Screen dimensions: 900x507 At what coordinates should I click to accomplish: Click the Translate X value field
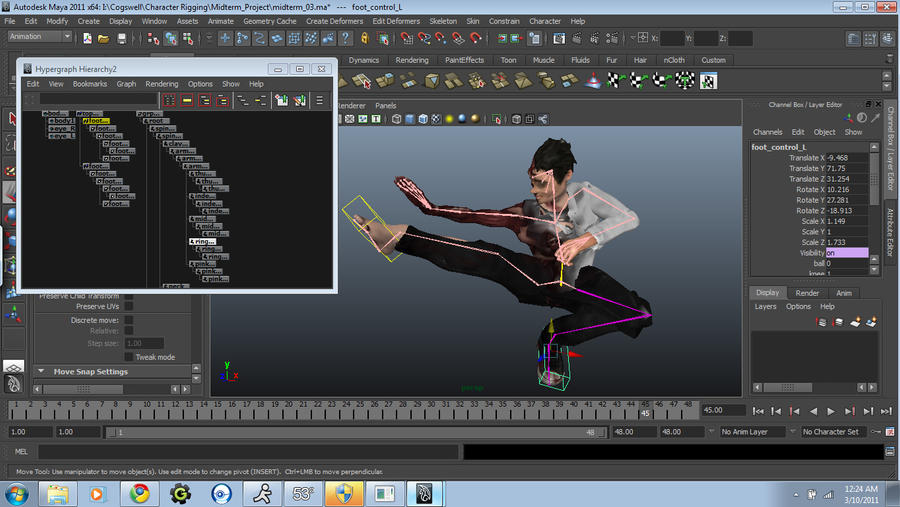click(847, 158)
